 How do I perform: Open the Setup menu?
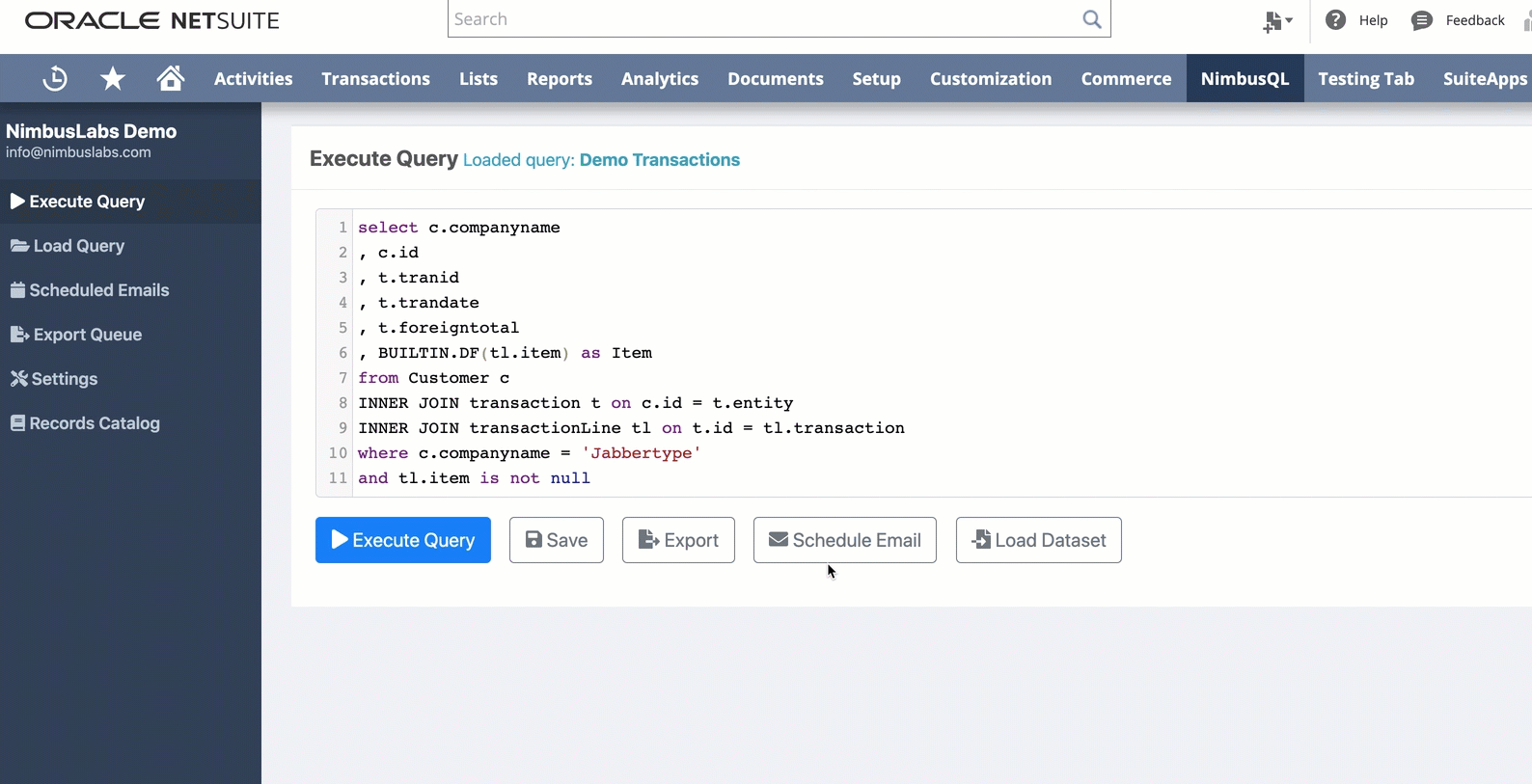(x=877, y=79)
